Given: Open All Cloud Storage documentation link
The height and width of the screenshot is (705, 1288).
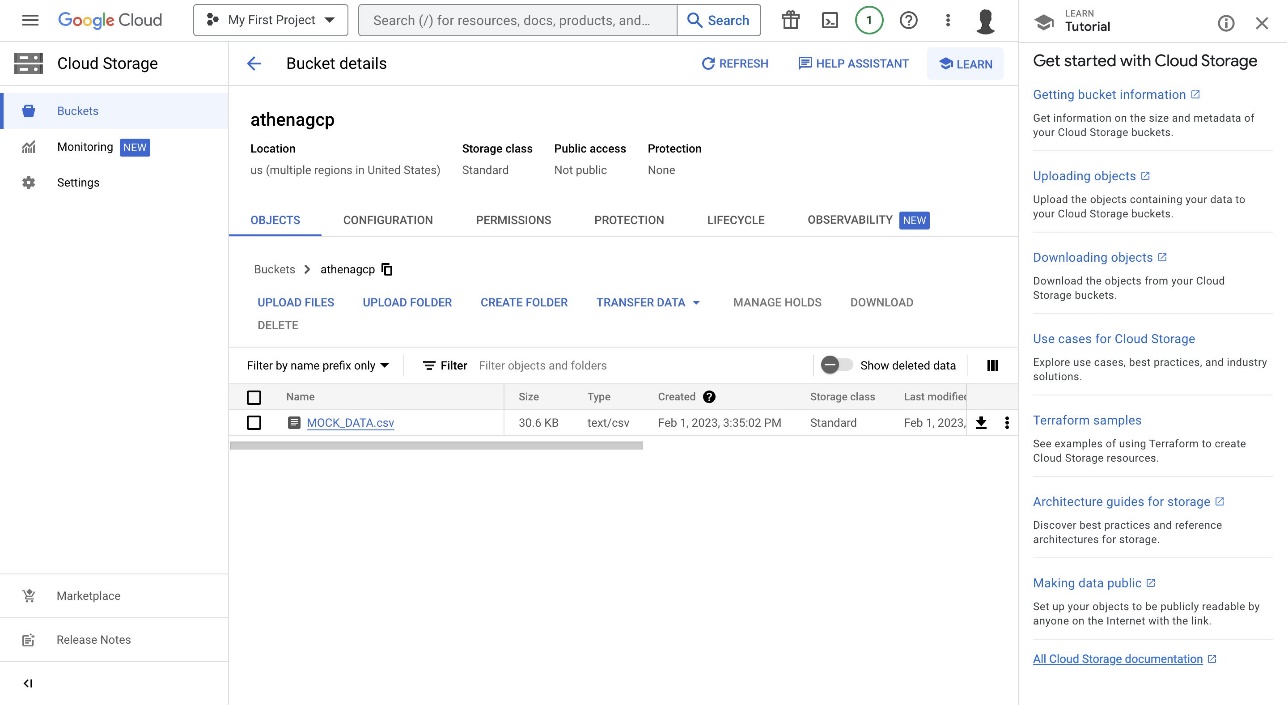Looking at the screenshot, I should 1125,659.
